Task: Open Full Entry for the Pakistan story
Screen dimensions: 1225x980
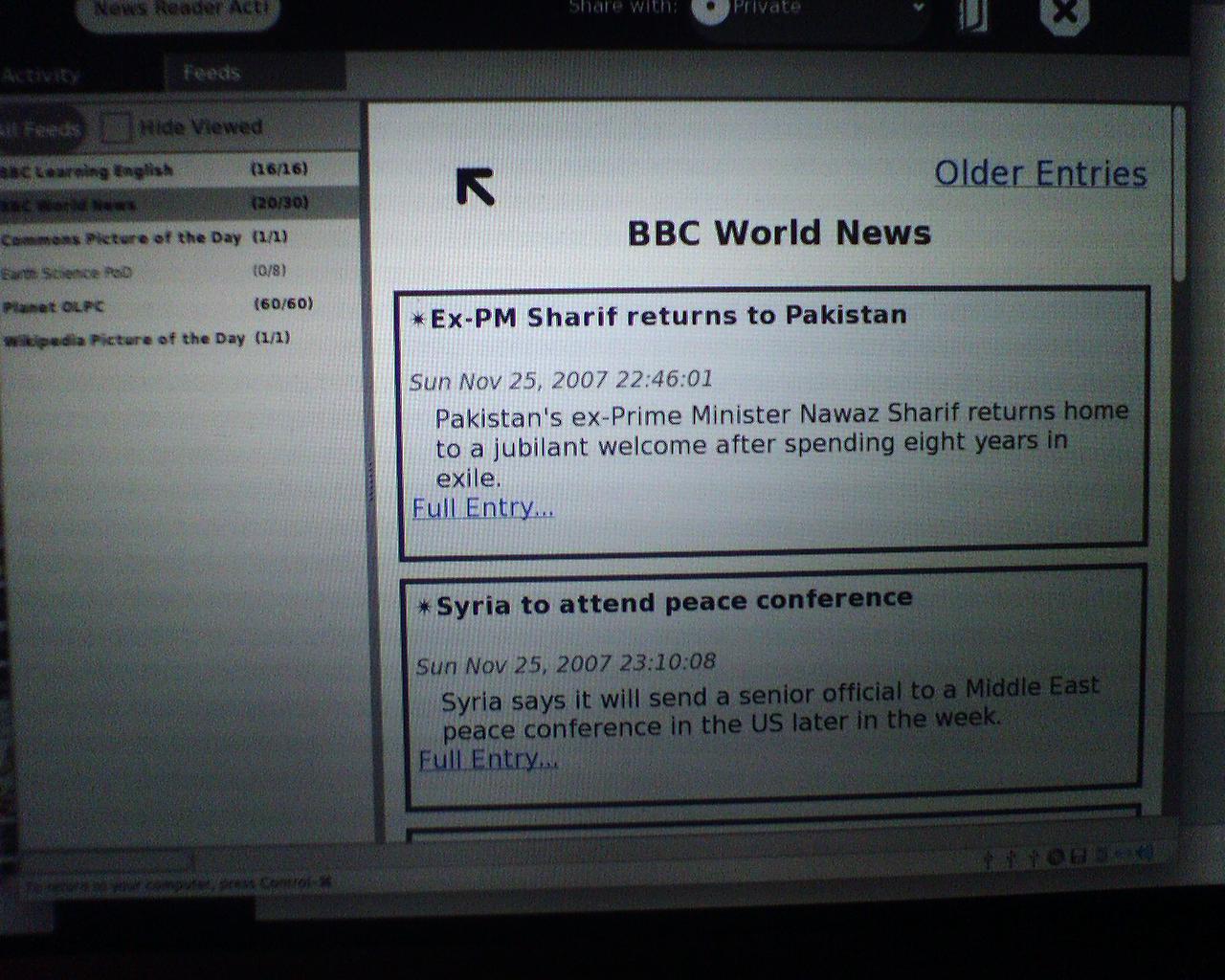Action: point(483,507)
